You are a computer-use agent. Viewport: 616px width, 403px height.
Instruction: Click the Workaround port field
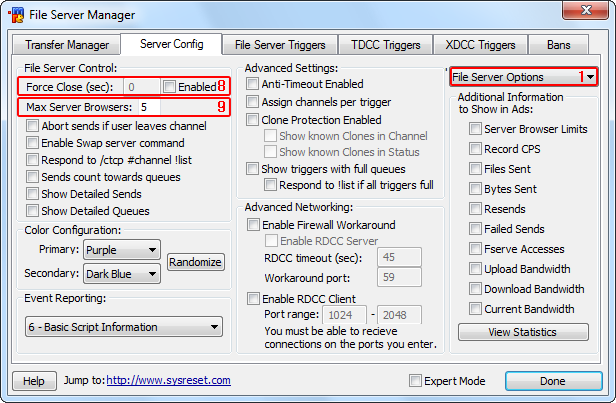click(399, 277)
